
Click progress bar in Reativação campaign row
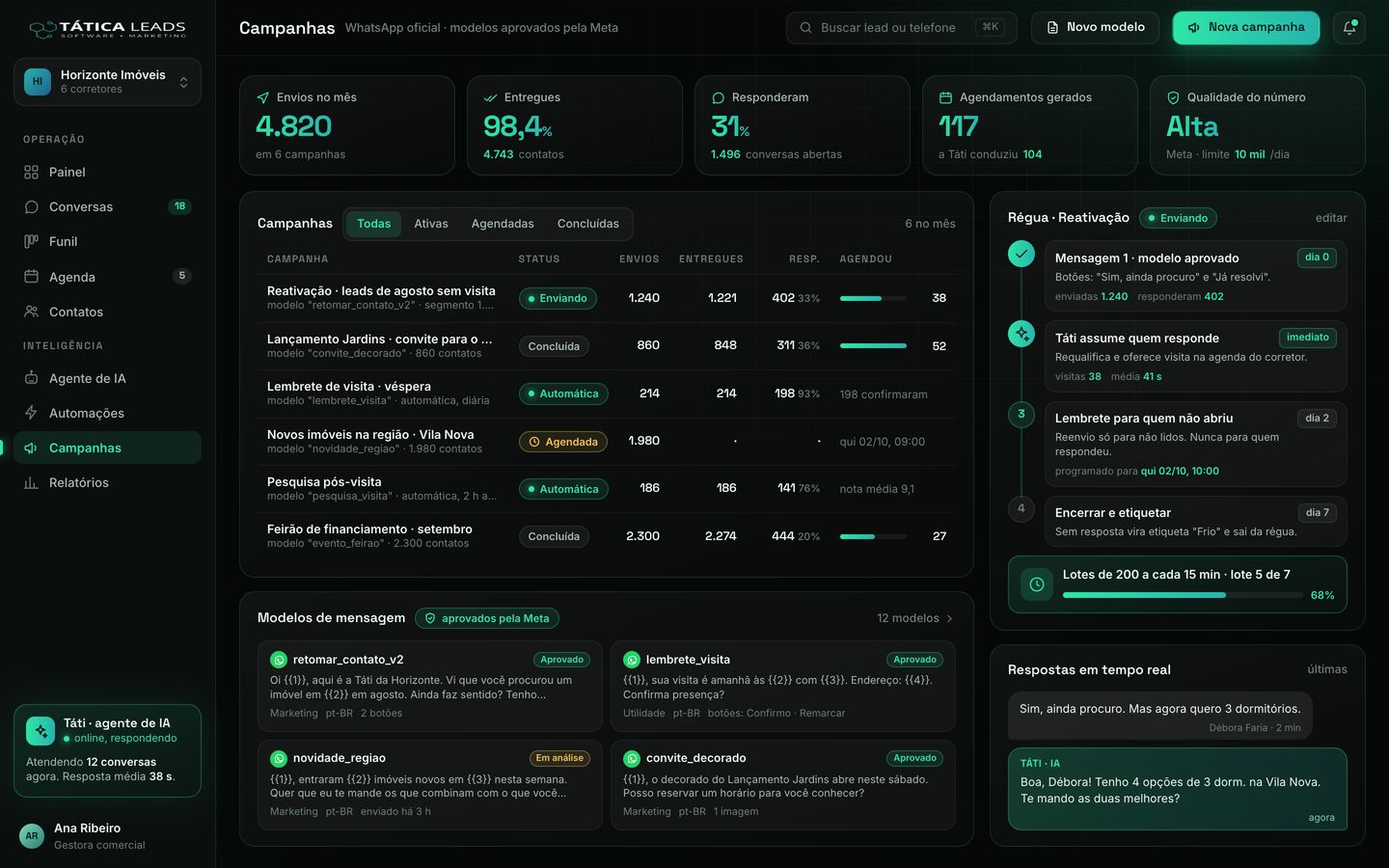pyautogui.click(x=873, y=298)
